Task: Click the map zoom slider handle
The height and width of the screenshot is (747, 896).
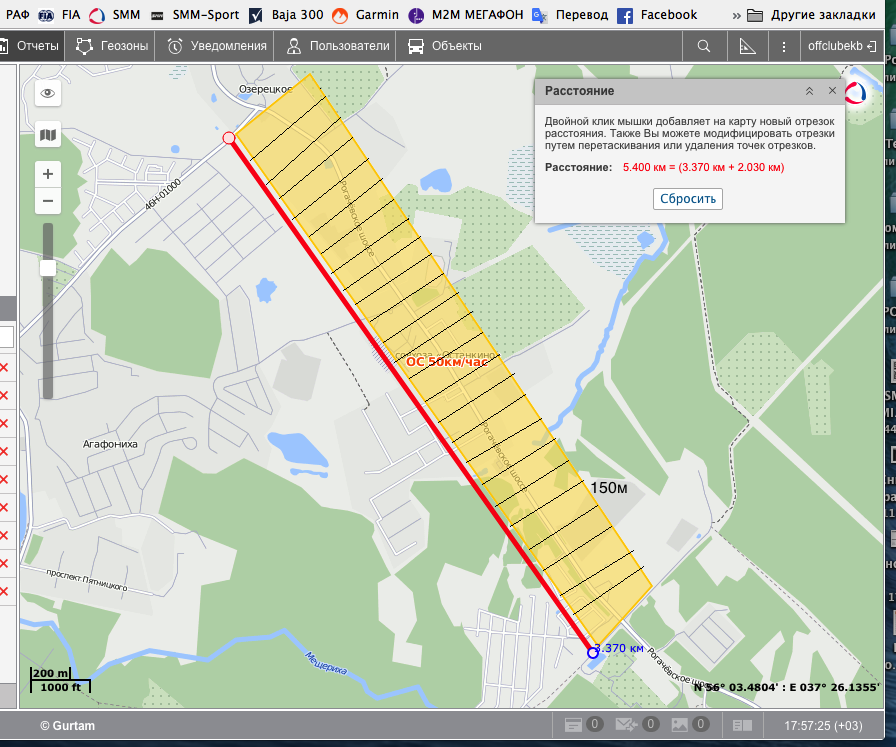Action: click(x=47, y=267)
